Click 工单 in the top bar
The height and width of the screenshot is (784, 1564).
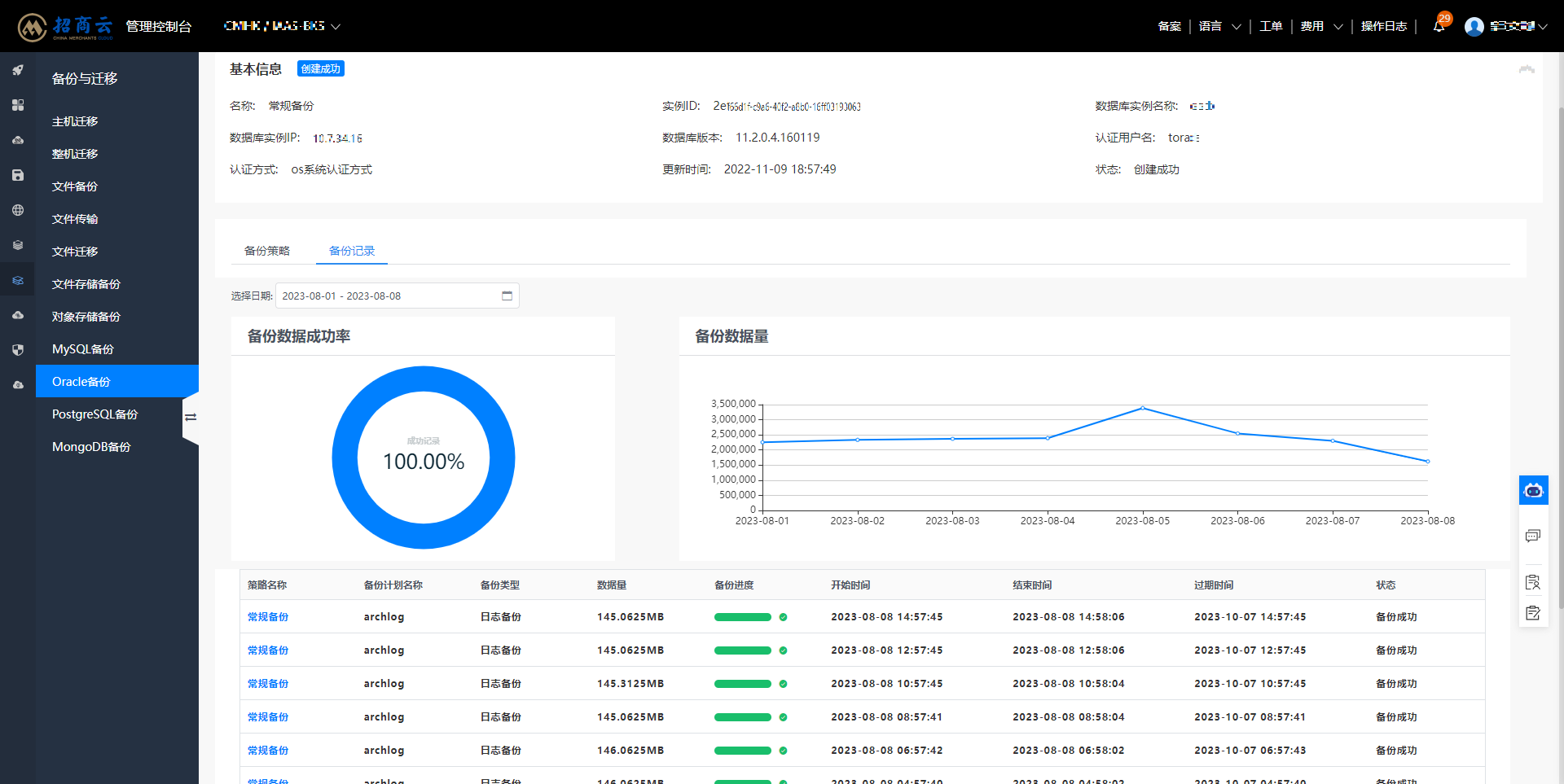[x=1271, y=26]
